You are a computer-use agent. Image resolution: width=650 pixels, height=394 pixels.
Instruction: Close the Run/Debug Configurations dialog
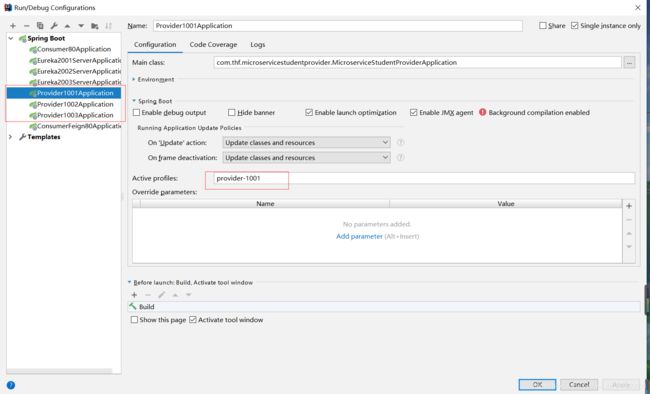(638, 7)
